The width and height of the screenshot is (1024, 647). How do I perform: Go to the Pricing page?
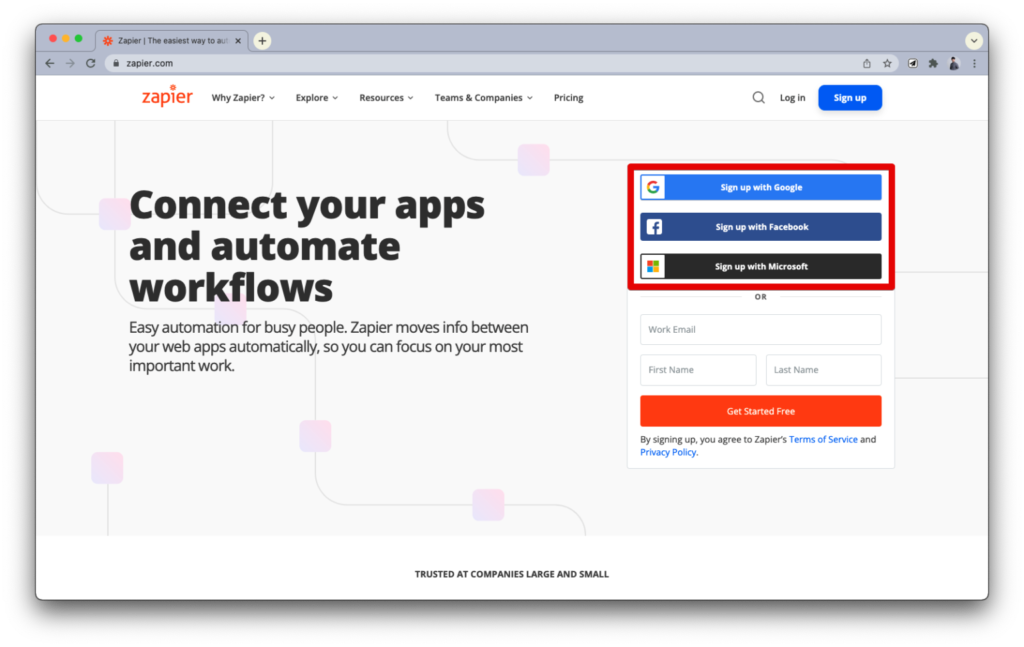point(568,98)
